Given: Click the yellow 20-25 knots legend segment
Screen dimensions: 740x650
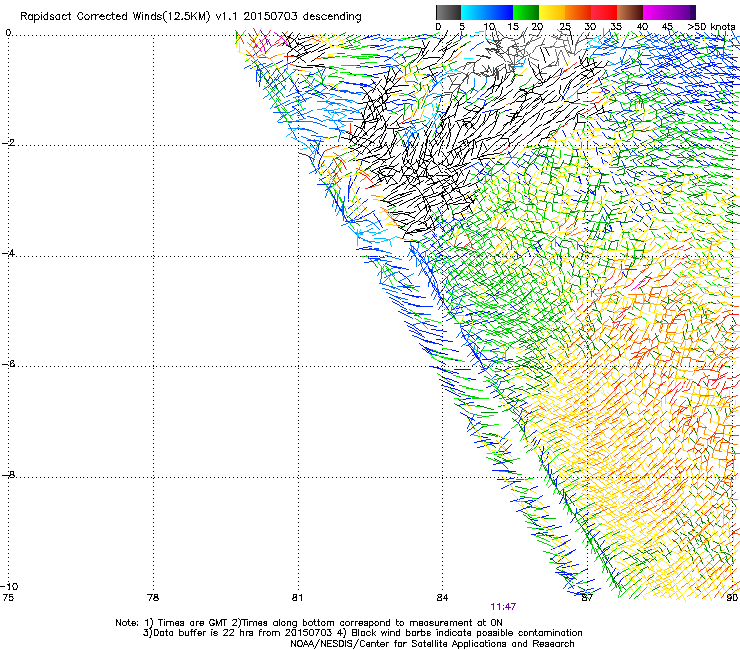Looking at the screenshot, I should tap(552, 12).
